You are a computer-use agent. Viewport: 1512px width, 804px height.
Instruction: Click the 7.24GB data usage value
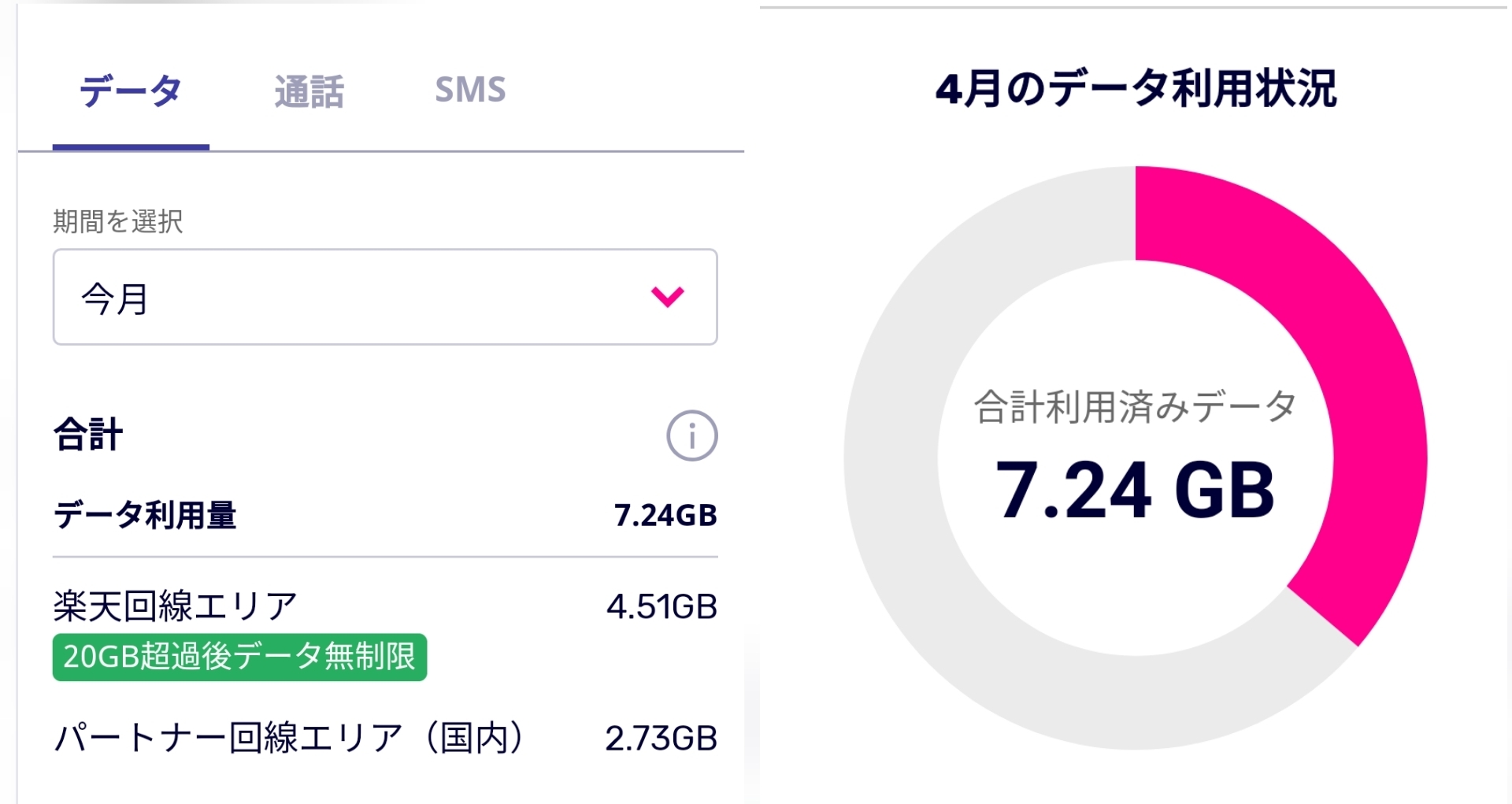665,515
